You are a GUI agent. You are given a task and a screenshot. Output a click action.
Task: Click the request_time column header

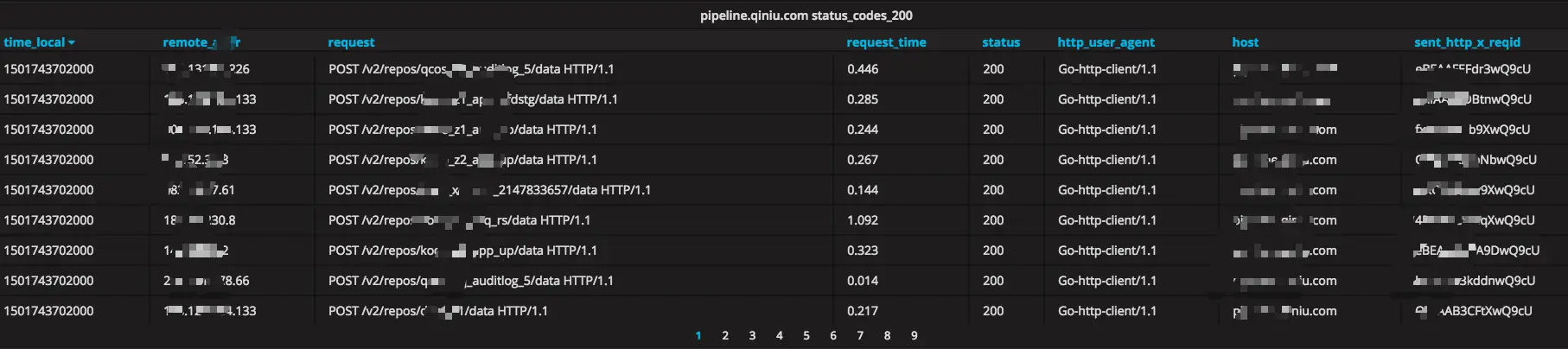click(886, 42)
